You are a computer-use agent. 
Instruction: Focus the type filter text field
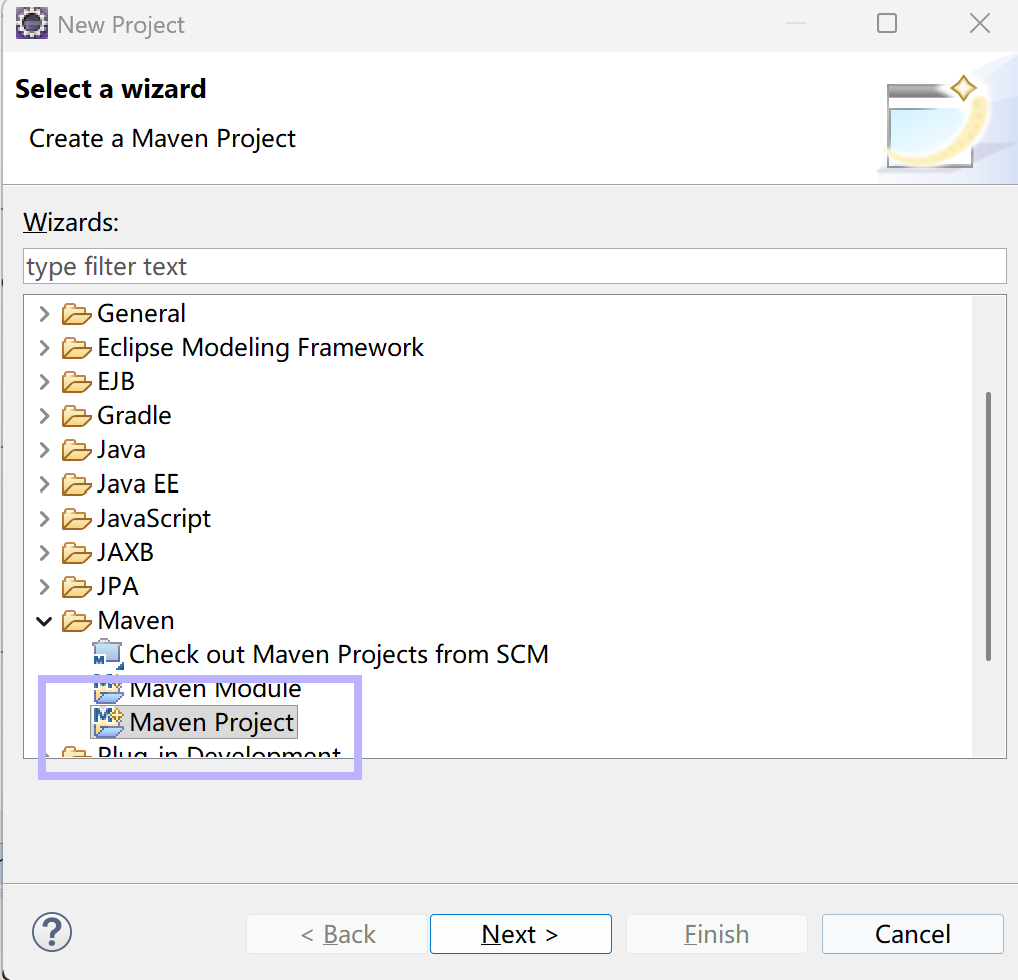coord(515,266)
